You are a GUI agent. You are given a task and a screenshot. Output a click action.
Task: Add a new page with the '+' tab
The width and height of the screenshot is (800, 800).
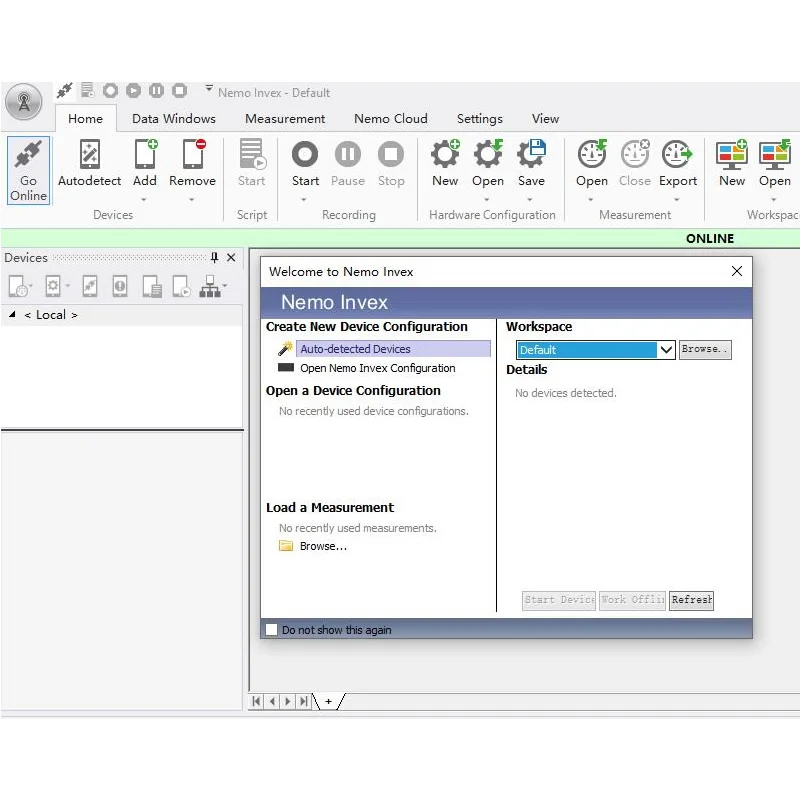(x=329, y=702)
